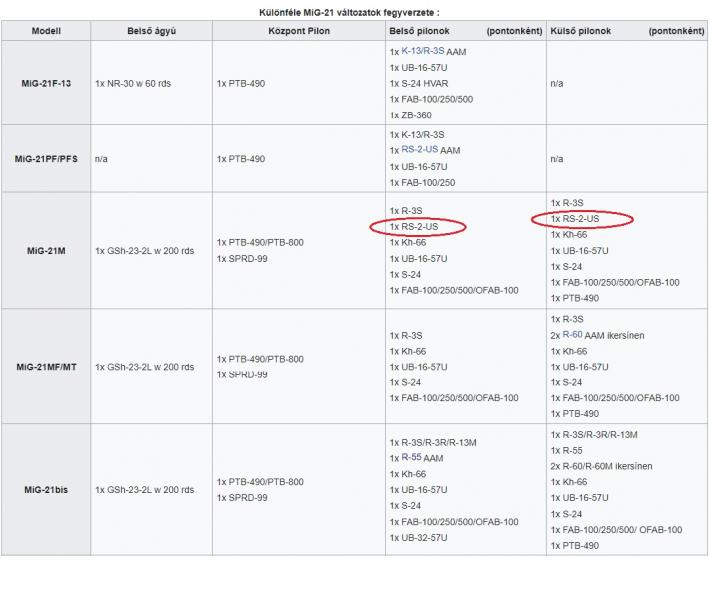Click the MiG-21PF/PFS row label
This screenshot has width=710, height=600.
coord(46,159)
